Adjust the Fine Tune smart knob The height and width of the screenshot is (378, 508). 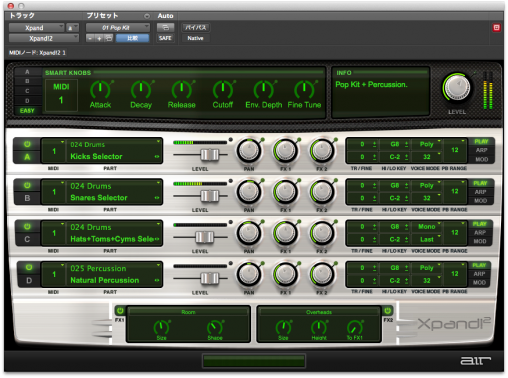point(304,89)
